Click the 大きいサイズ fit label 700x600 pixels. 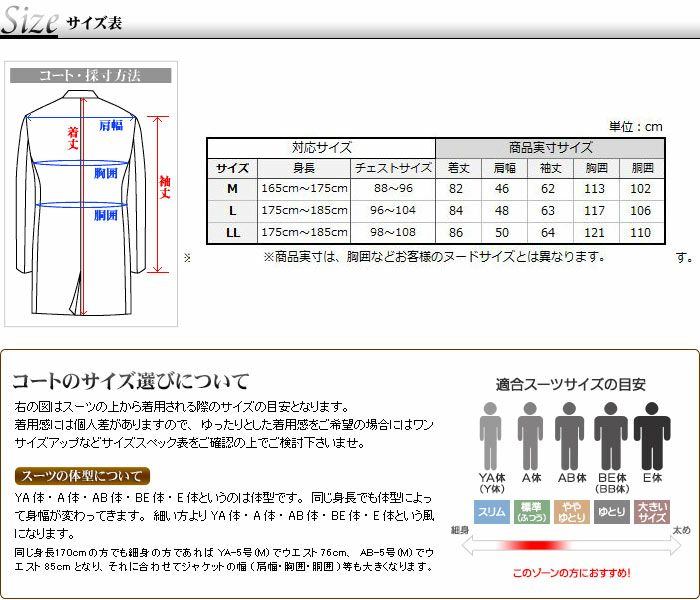652,511
